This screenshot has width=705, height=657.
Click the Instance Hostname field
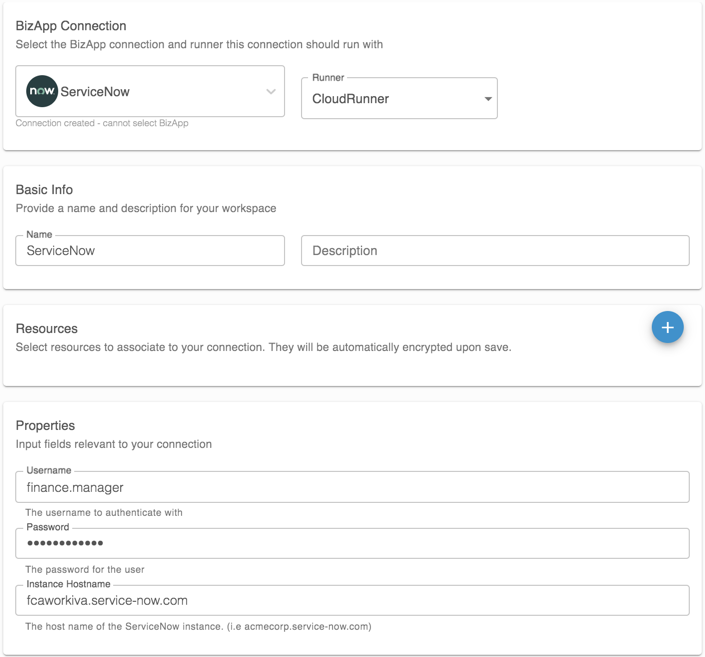352,600
